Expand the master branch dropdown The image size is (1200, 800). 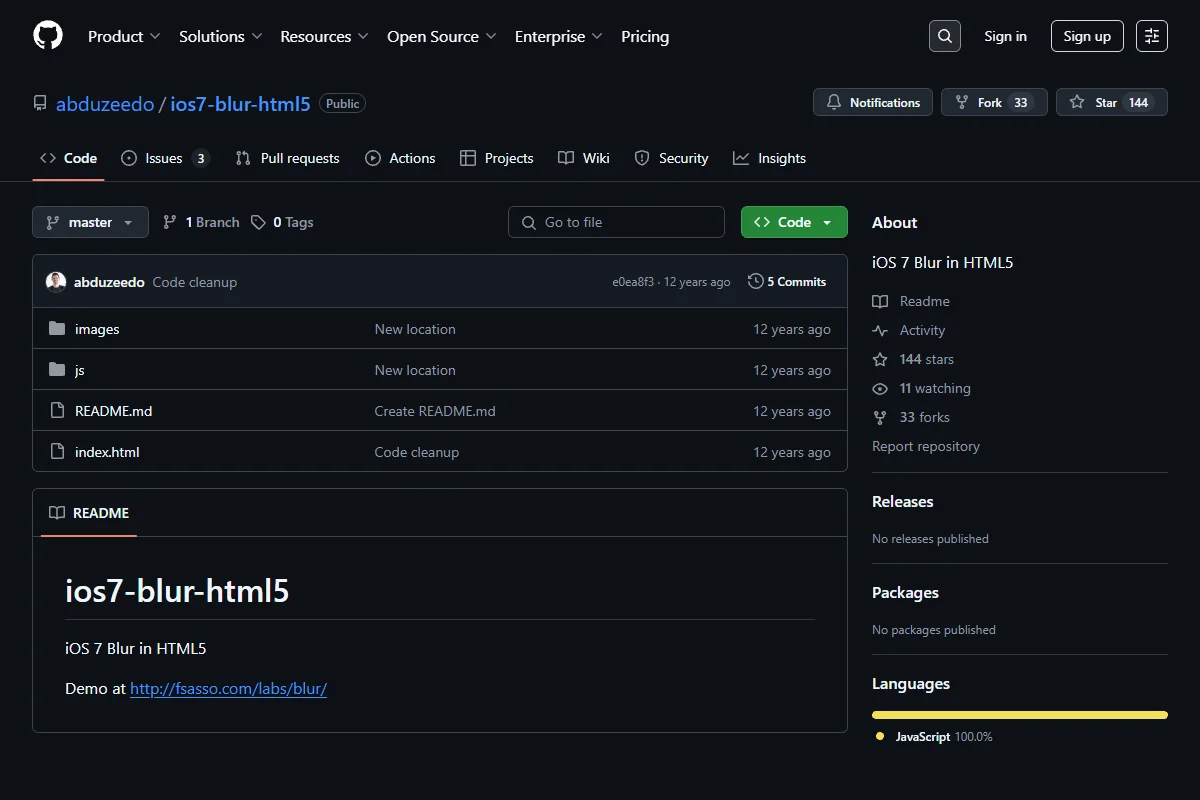(90, 222)
